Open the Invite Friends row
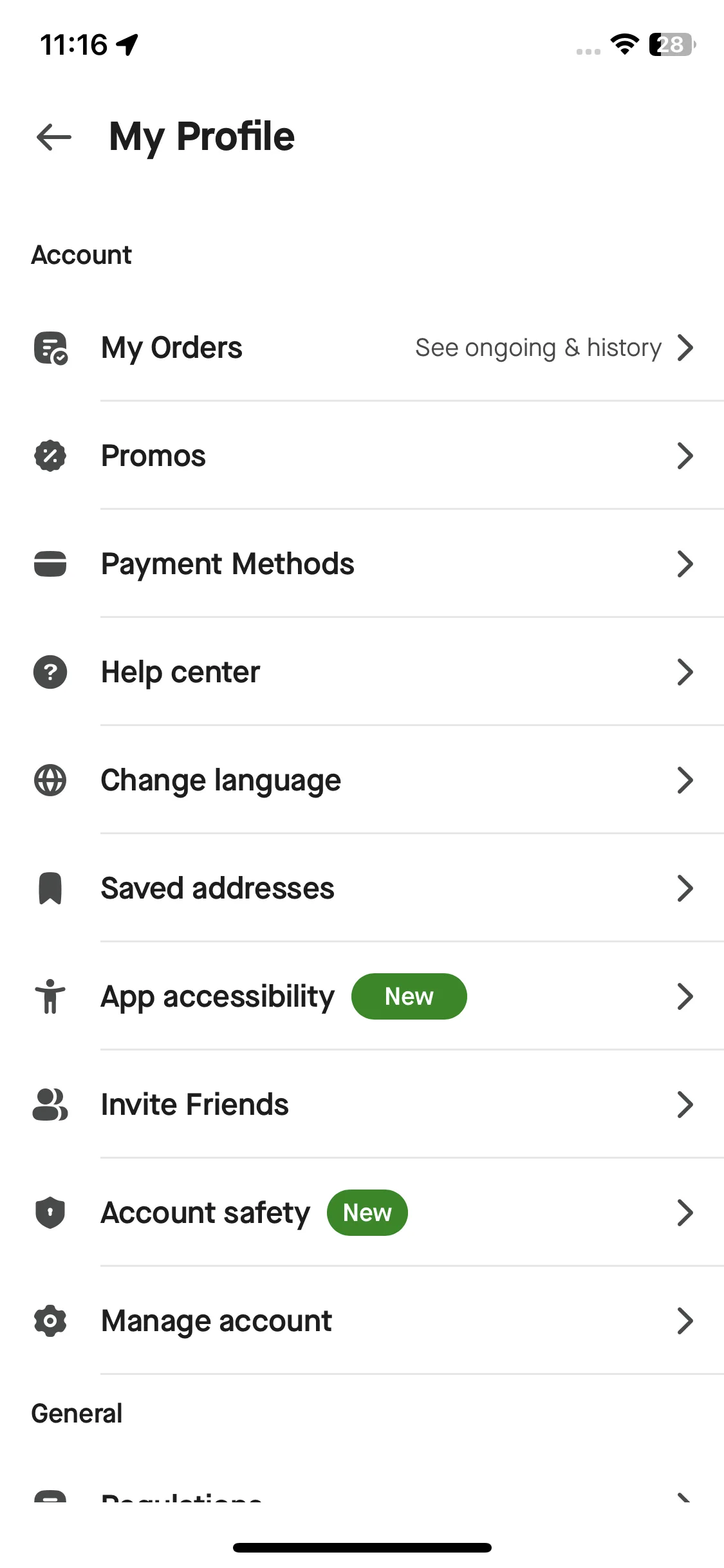Viewport: 724px width, 1568px height. click(362, 1105)
